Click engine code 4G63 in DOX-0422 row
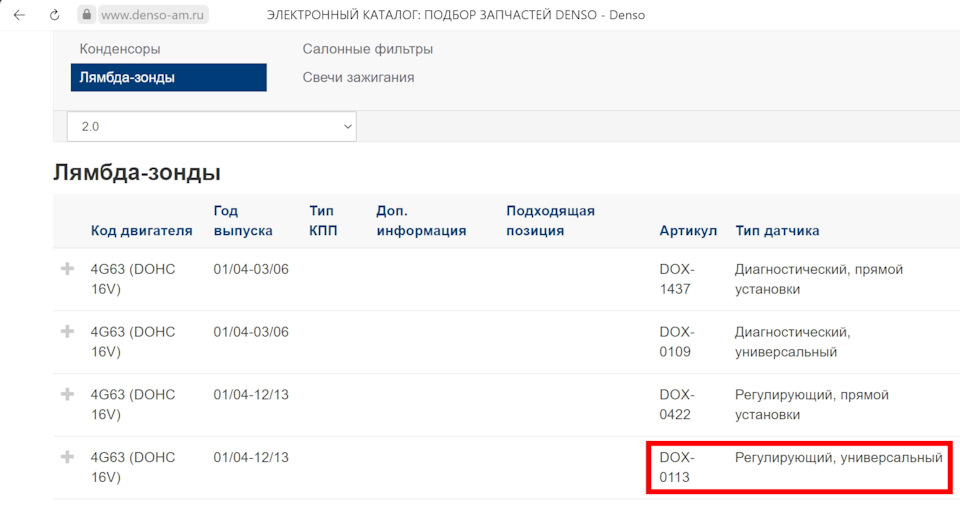960x511 pixels. [x=133, y=405]
